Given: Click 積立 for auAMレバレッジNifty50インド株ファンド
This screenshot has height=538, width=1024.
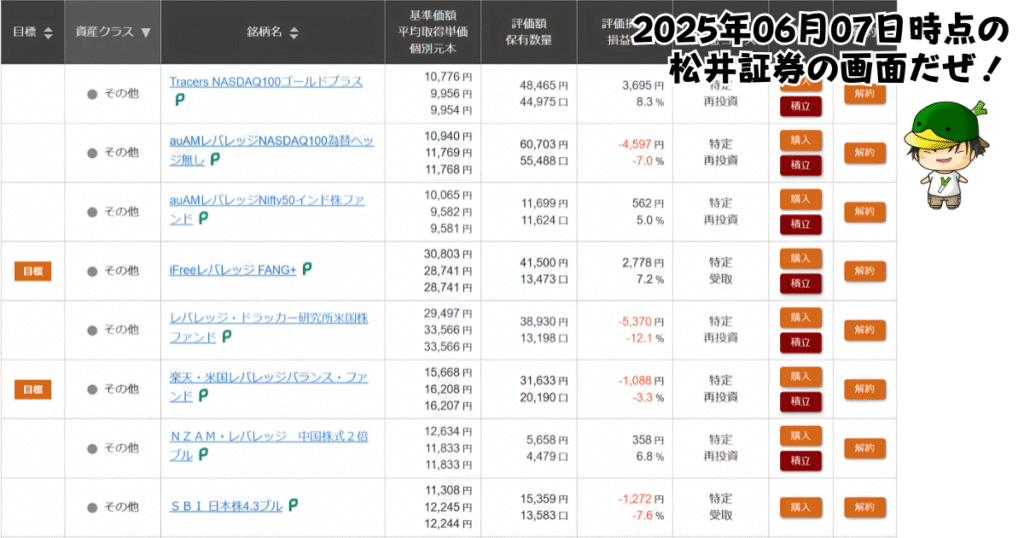Looking at the screenshot, I should (801, 224).
